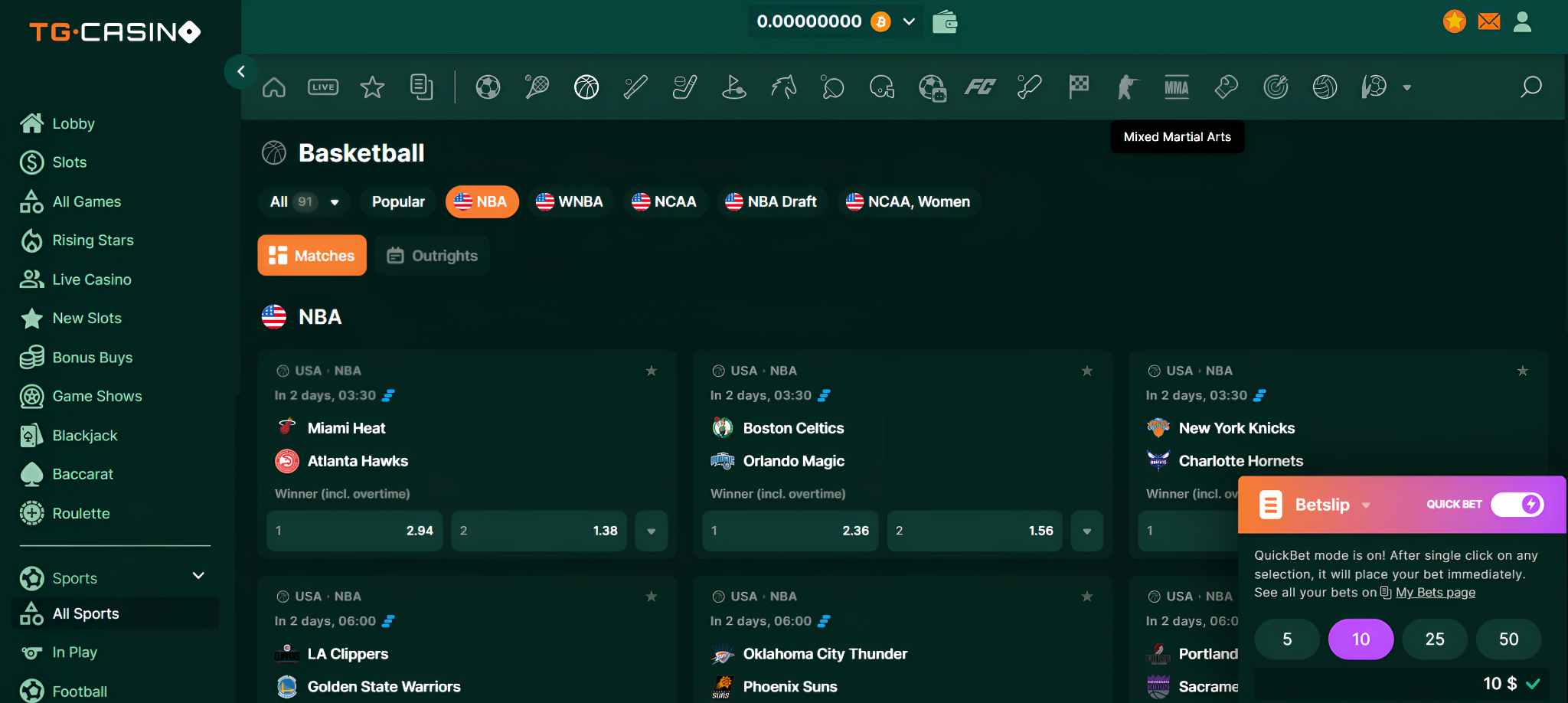1568x703 pixels.
Task: Open the Tennis sport category
Action: 536,87
